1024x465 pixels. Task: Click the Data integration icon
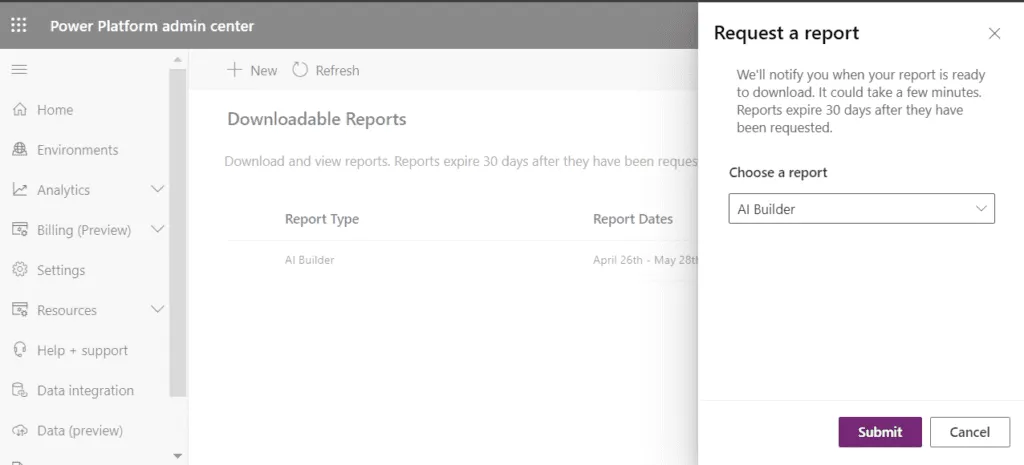coord(20,390)
